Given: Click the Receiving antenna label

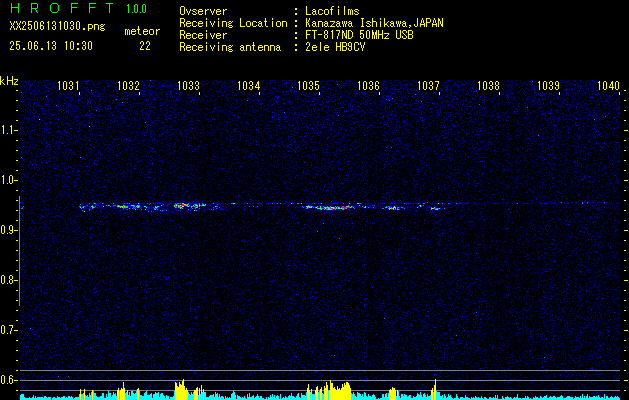Looking at the screenshot, I should coord(230,47).
